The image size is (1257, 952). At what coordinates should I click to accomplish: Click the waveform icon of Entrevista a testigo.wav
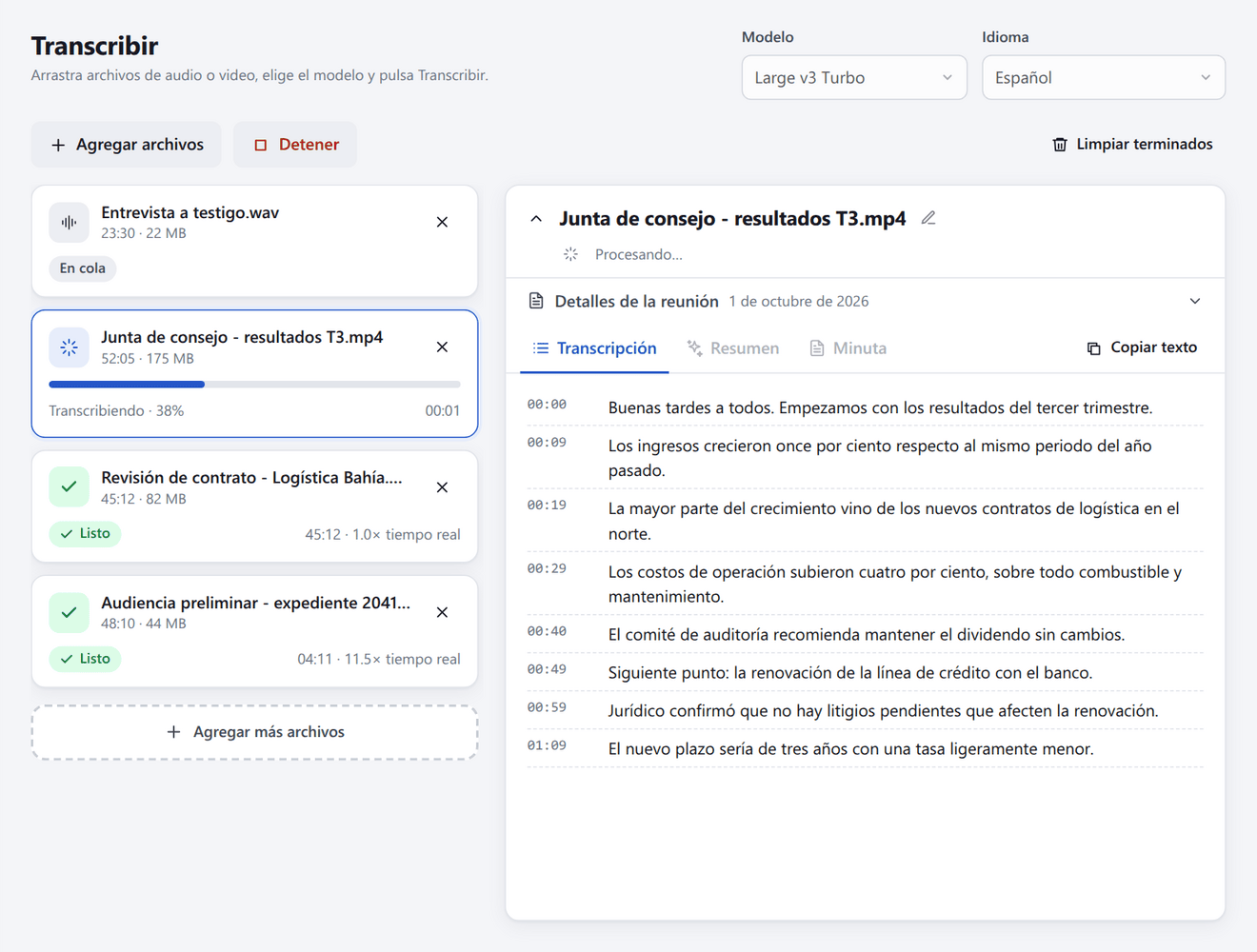[x=69, y=223]
